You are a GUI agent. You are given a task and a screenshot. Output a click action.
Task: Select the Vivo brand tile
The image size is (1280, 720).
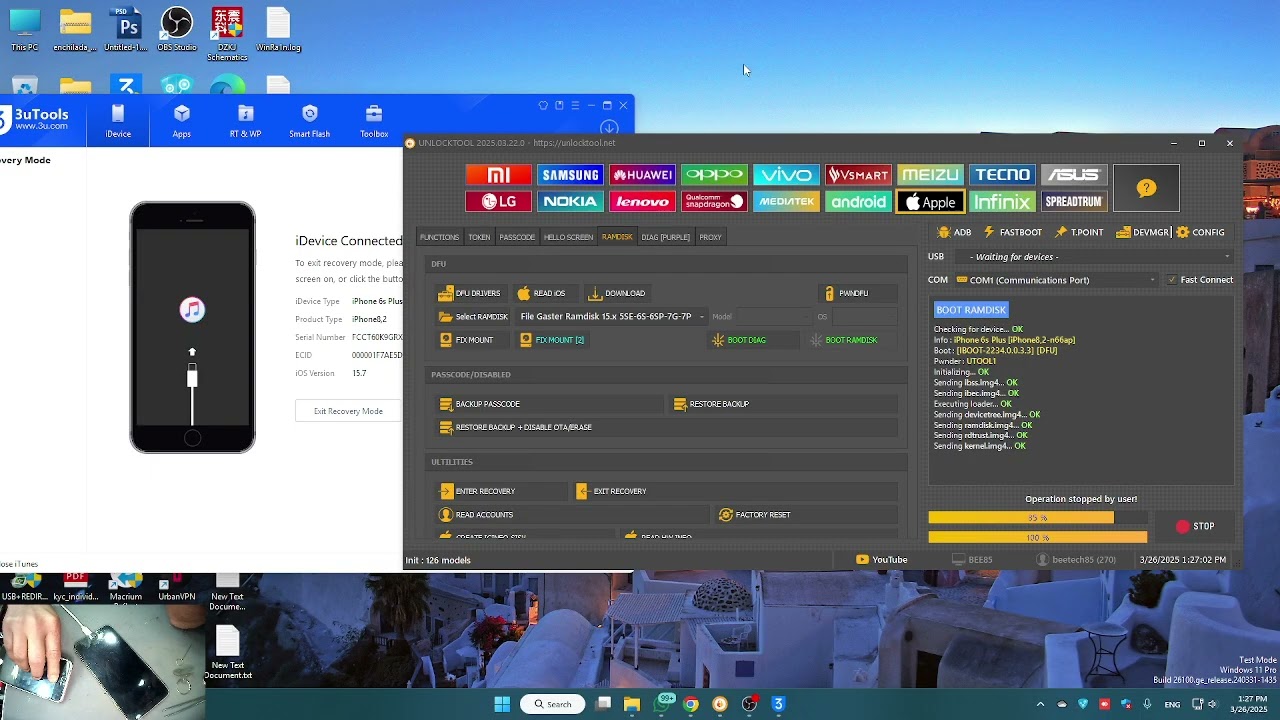click(x=786, y=175)
